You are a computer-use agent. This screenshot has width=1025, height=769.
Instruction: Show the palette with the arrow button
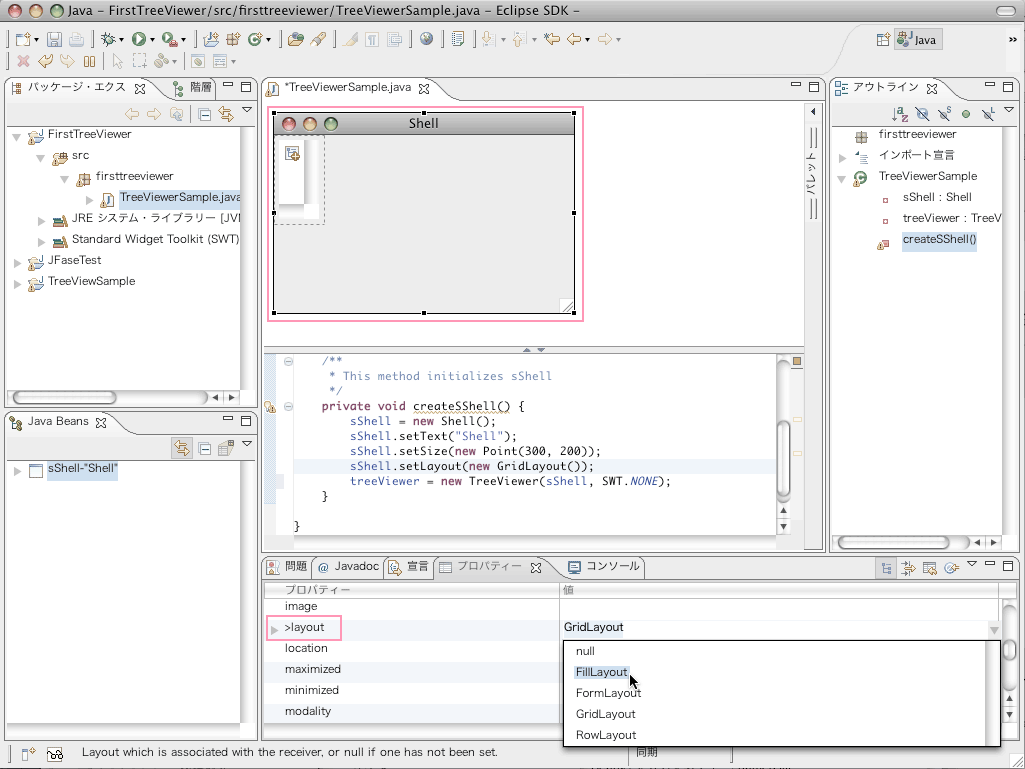tap(813, 112)
